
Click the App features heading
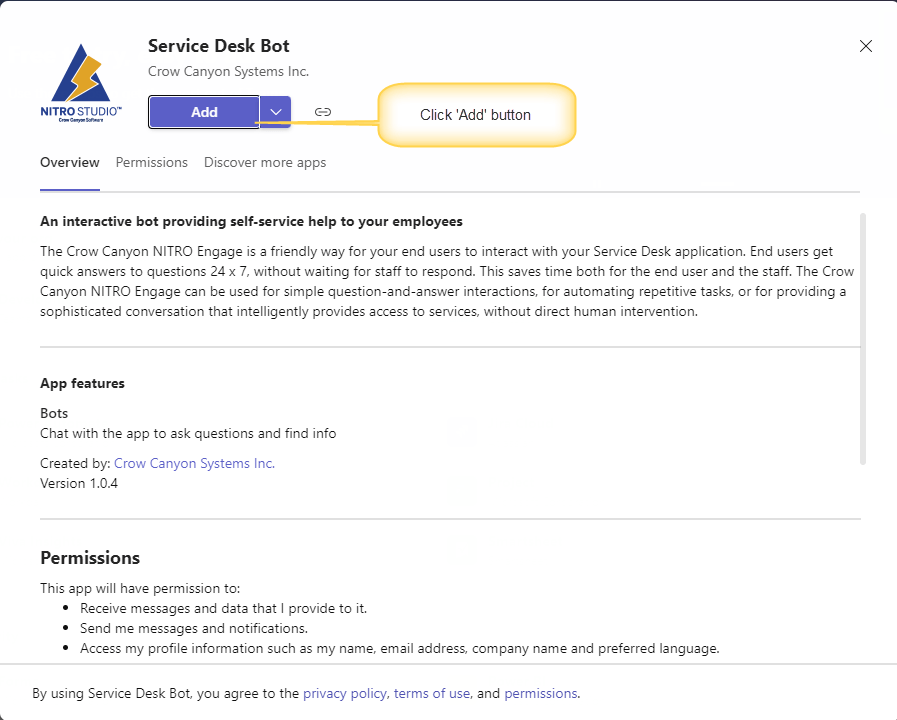82,383
